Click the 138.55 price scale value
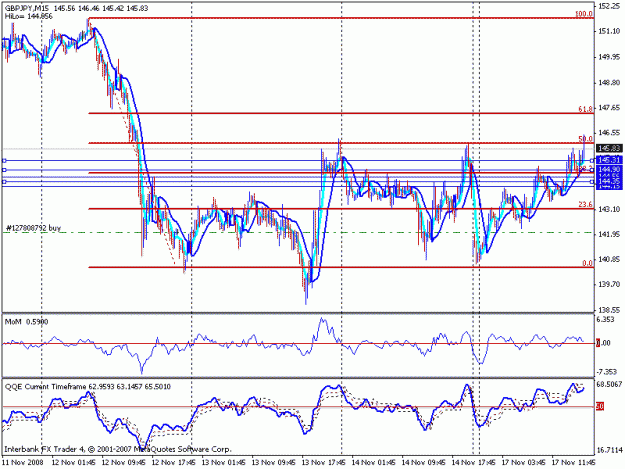 pyautogui.click(x=610, y=310)
